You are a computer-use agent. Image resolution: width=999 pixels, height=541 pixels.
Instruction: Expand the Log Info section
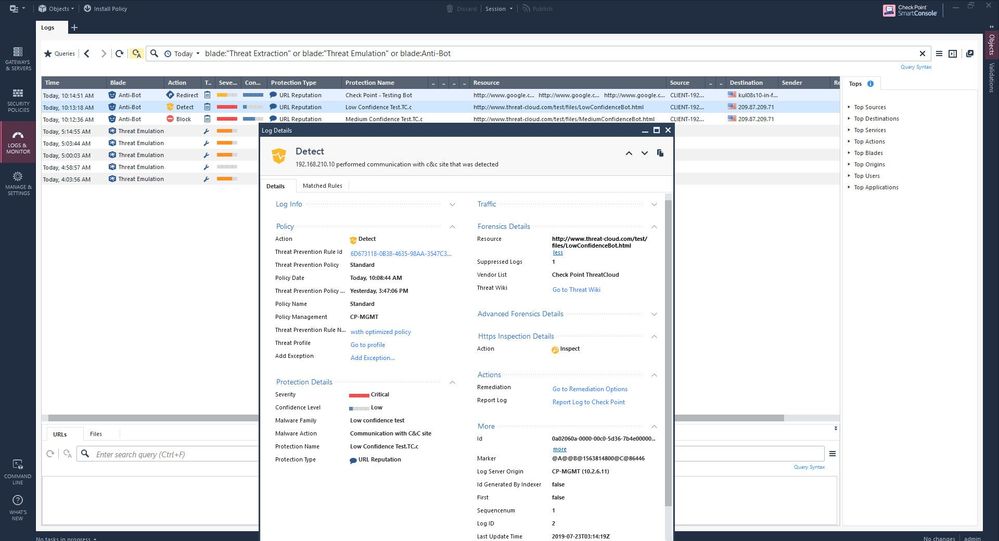[452, 205]
